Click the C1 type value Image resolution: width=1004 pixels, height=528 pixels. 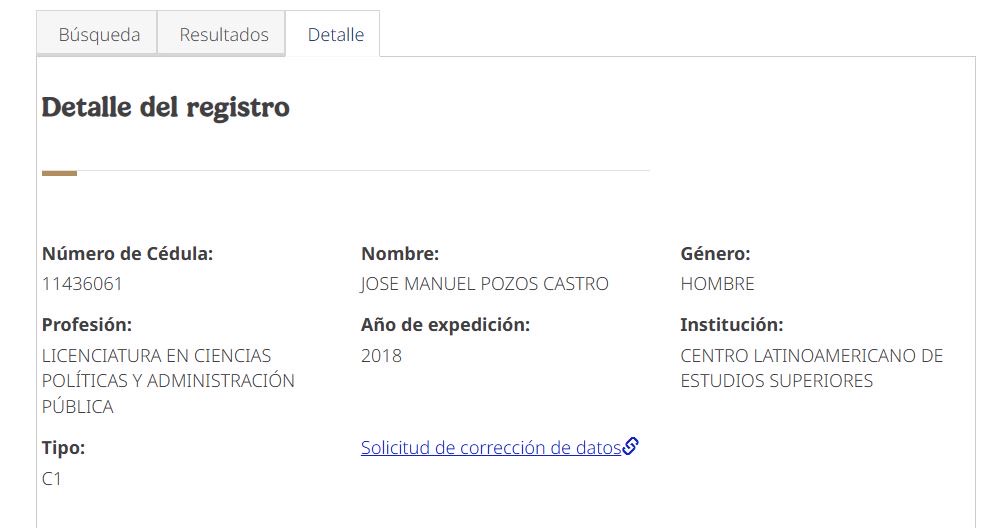(x=52, y=479)
